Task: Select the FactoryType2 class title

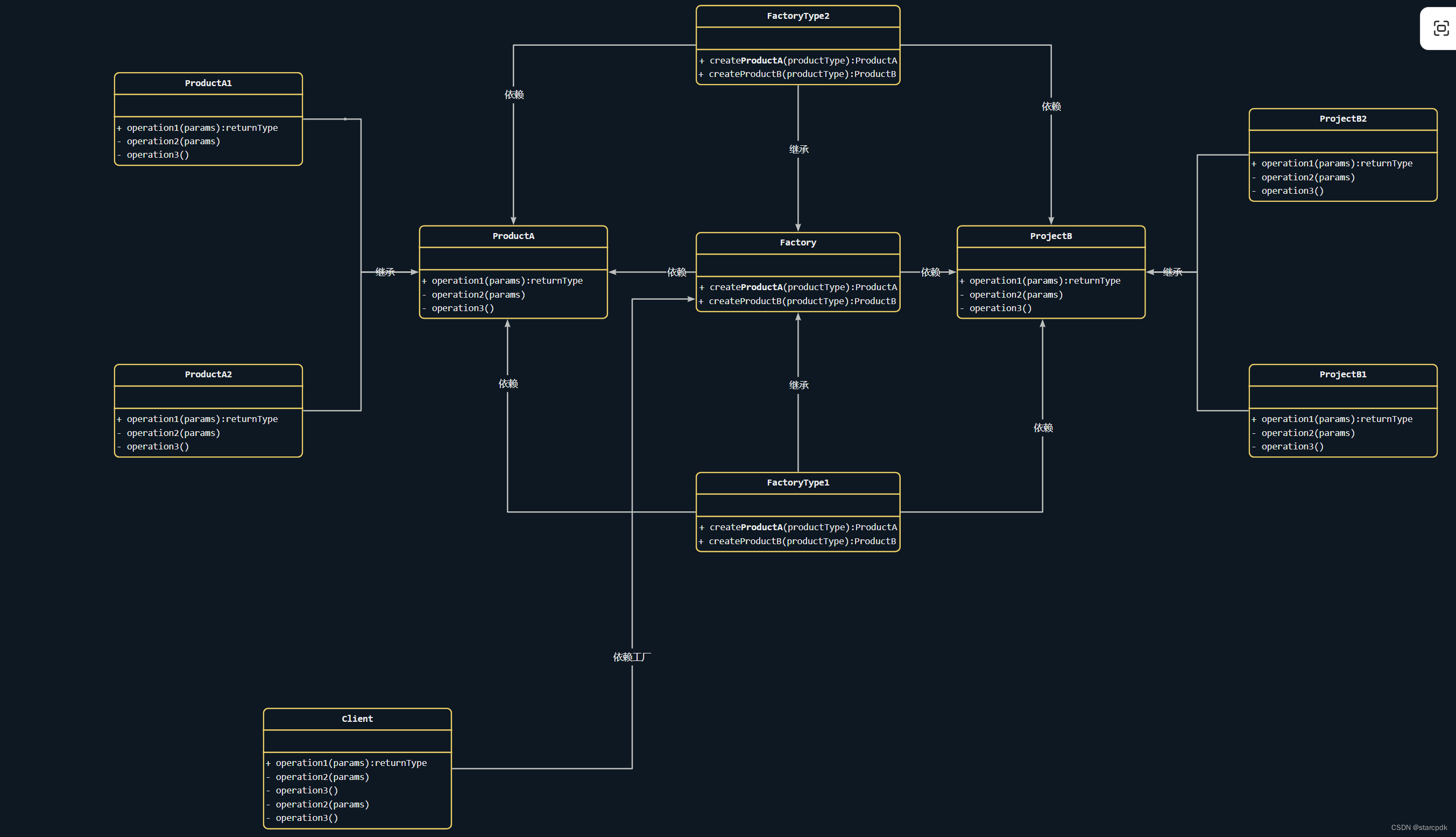Action: [x=797, y=16]
